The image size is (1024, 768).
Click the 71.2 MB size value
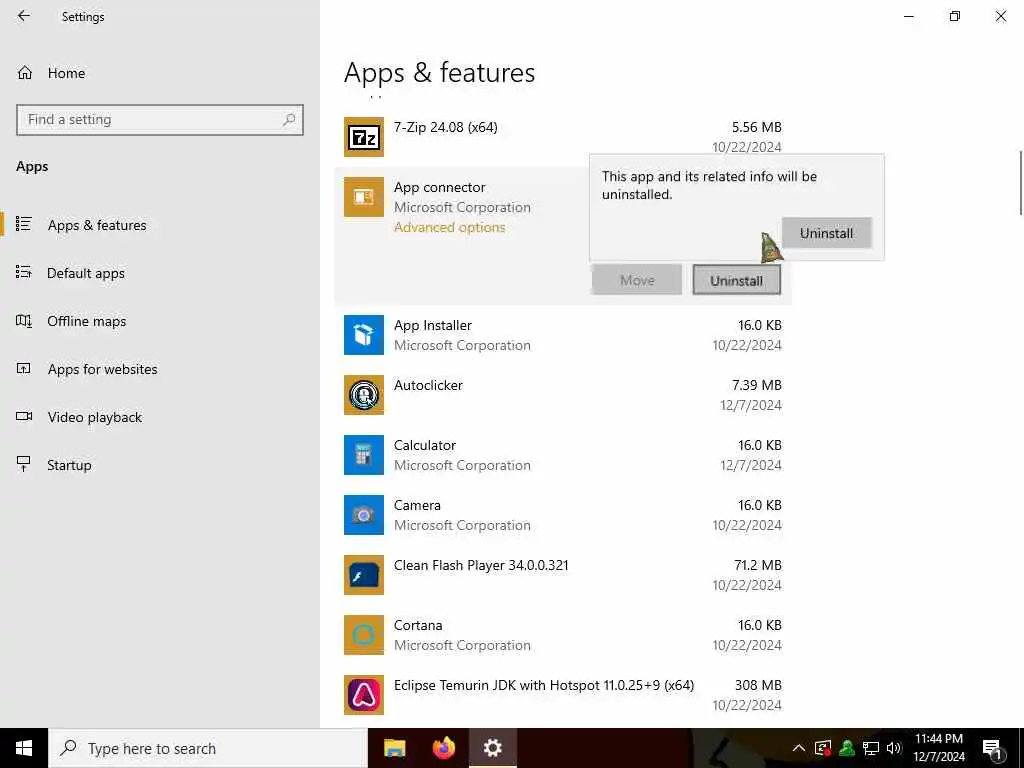click(758, 566)
